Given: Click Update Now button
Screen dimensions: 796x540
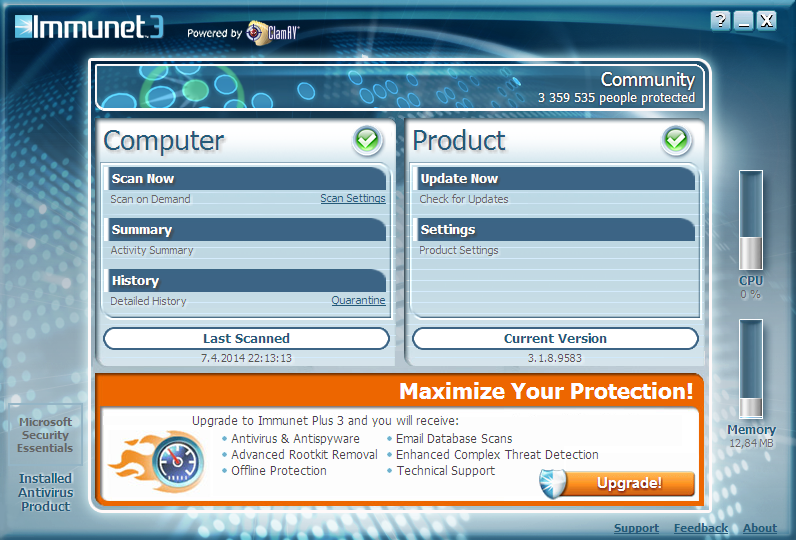Looking at the screenshot, I should pos(555,179).
